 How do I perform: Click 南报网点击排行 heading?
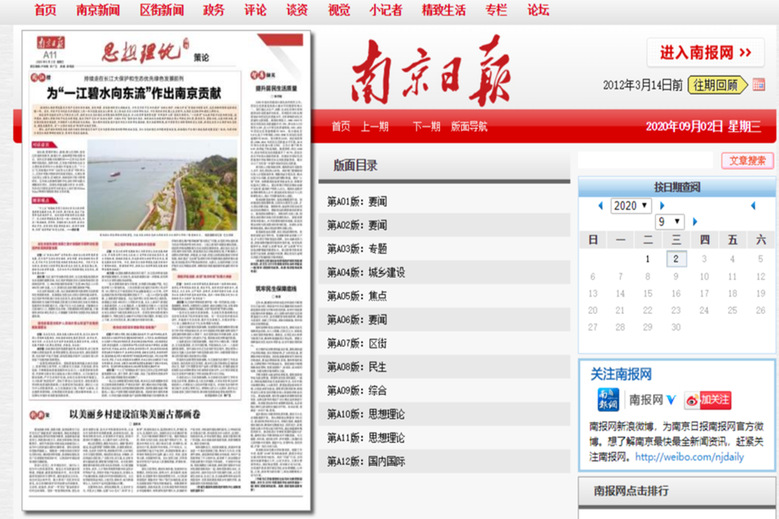click(x=631, y=491)
